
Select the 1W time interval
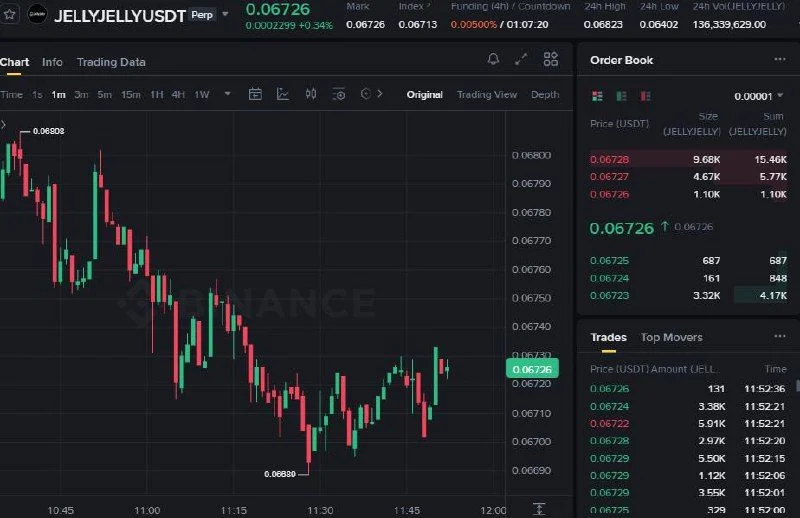pyautogui.click(x=202, y=95)
